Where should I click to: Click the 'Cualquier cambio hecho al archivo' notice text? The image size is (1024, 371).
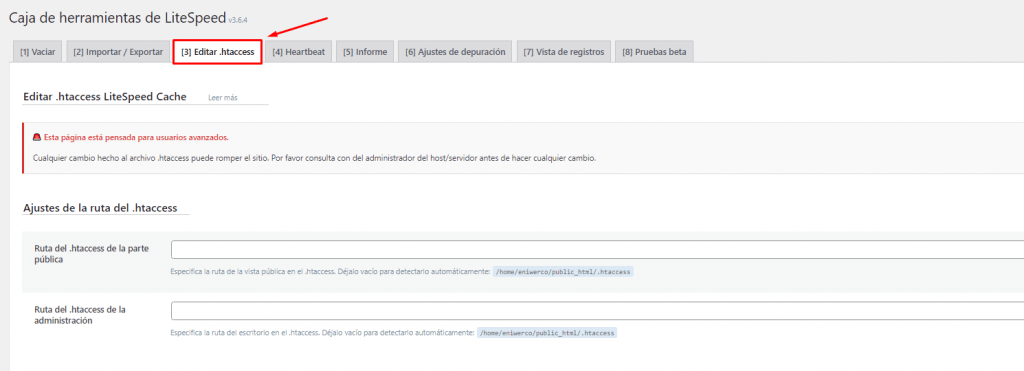pos(314,159)
